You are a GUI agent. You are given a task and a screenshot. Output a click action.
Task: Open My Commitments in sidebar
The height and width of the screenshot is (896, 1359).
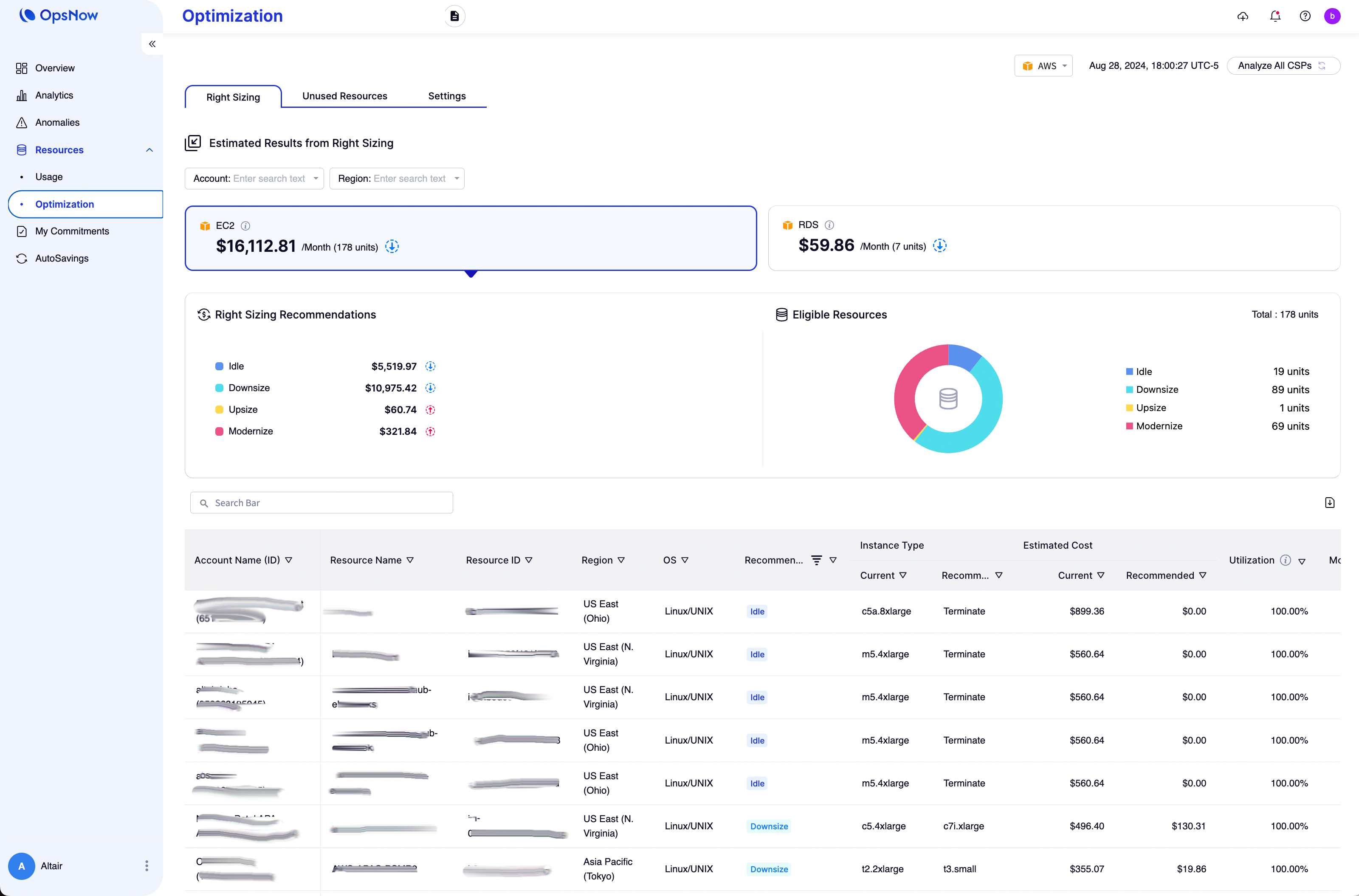coord(72,231)
